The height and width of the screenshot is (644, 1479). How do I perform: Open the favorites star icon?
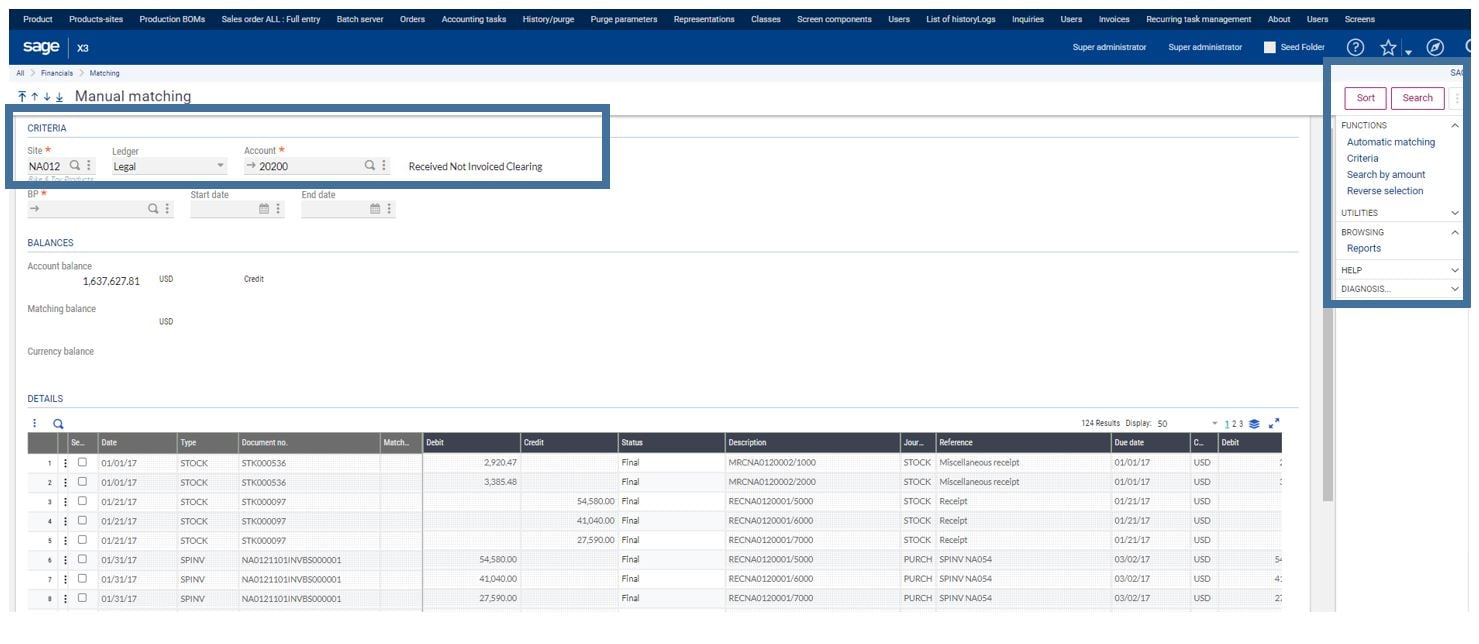pyautogui.click(x=1388, y=47)
